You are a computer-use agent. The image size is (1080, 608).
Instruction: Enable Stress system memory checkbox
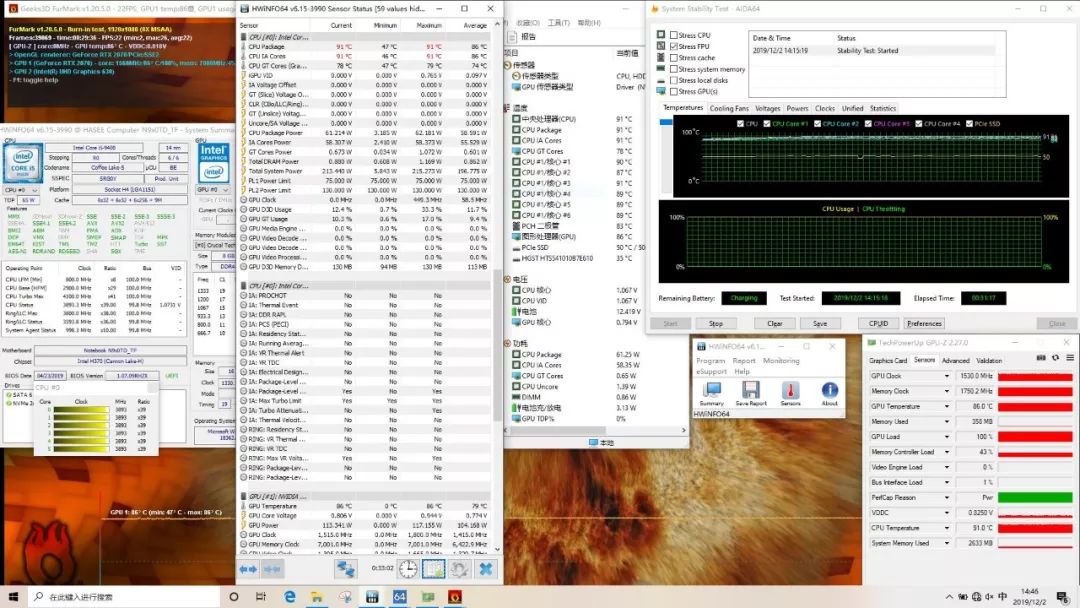[674, 69]
